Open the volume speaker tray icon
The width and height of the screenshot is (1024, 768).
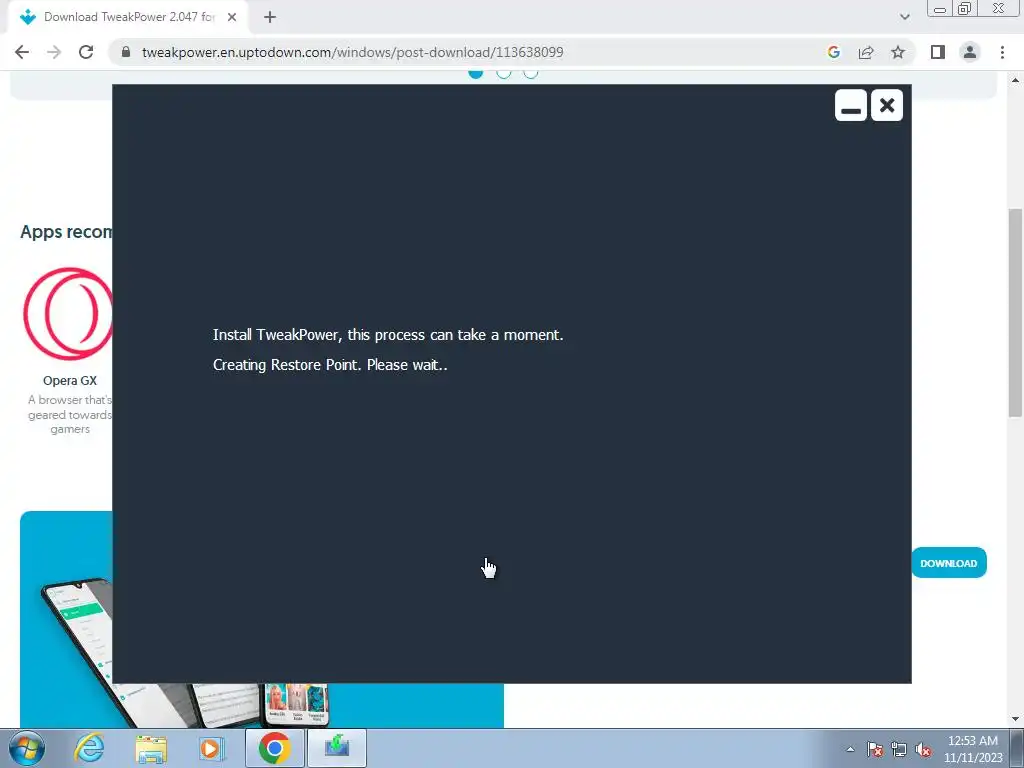click(923, 749)
